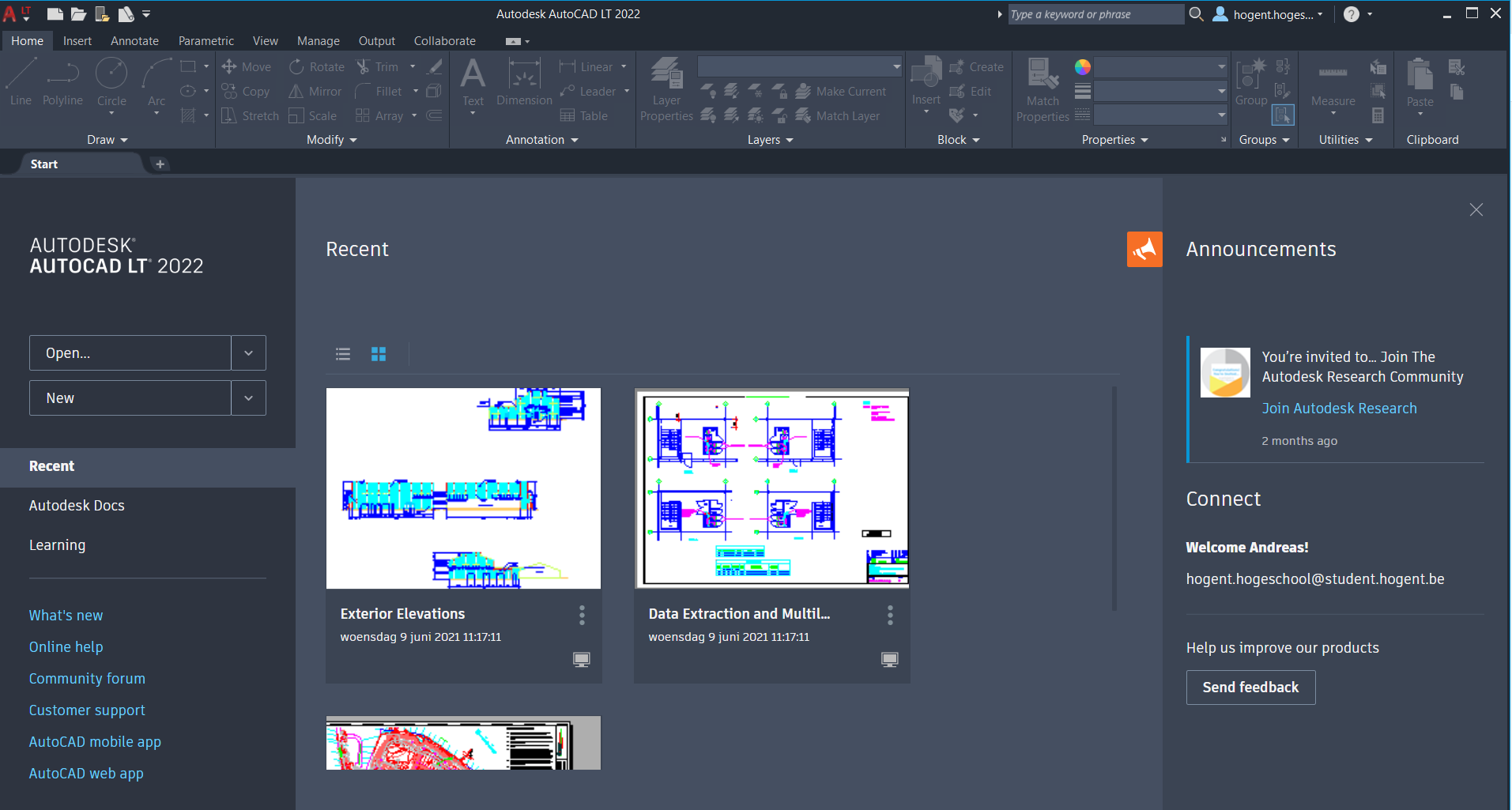Click the Announcements megaphone icon

(1144, 250)
